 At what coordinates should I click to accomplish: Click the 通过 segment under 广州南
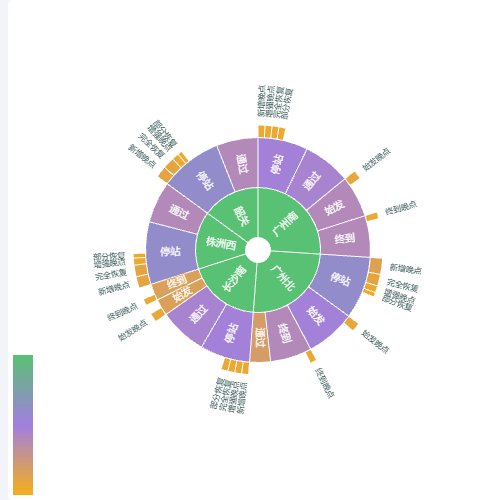click(x=313, y=180)
